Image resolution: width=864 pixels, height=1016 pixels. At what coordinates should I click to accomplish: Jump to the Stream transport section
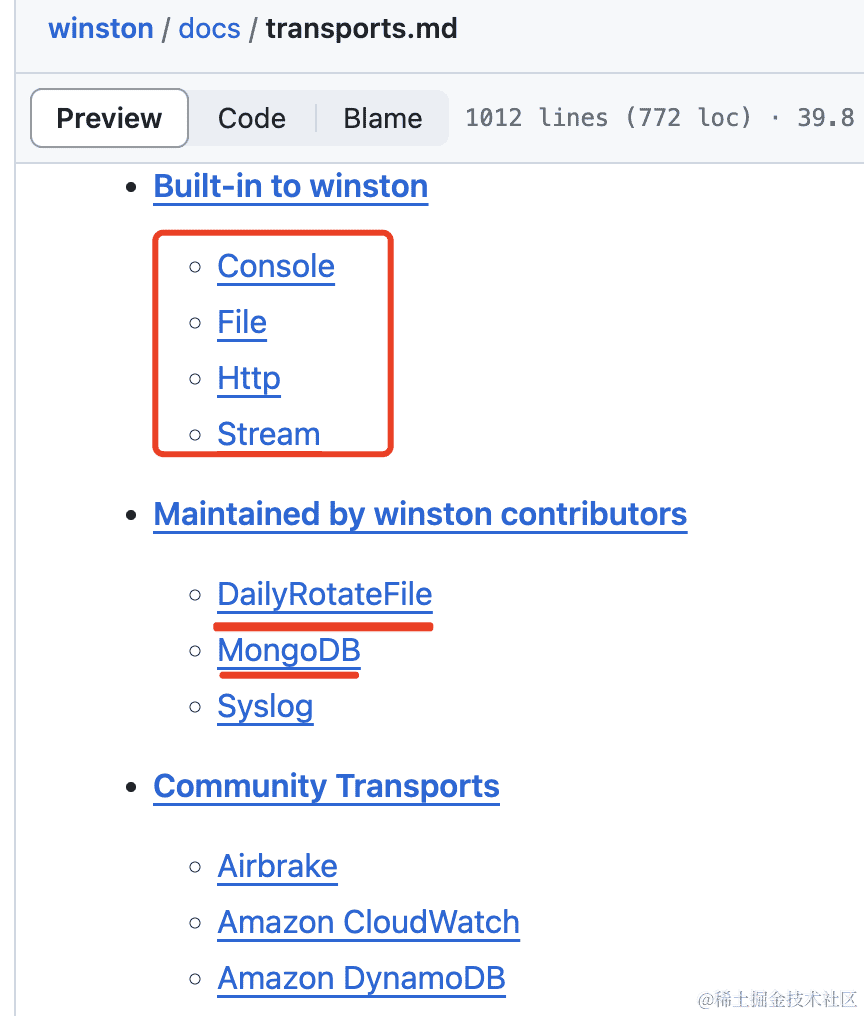[x=269, y=434]
